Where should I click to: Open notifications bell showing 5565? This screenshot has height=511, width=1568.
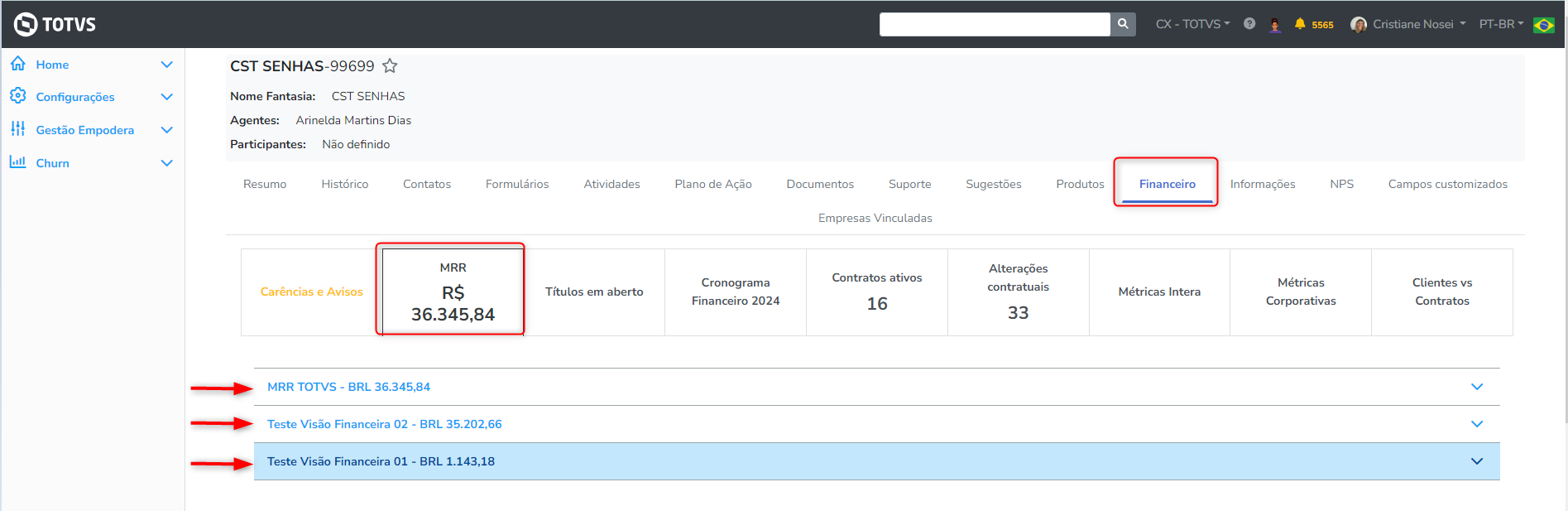pos(1314,24)
